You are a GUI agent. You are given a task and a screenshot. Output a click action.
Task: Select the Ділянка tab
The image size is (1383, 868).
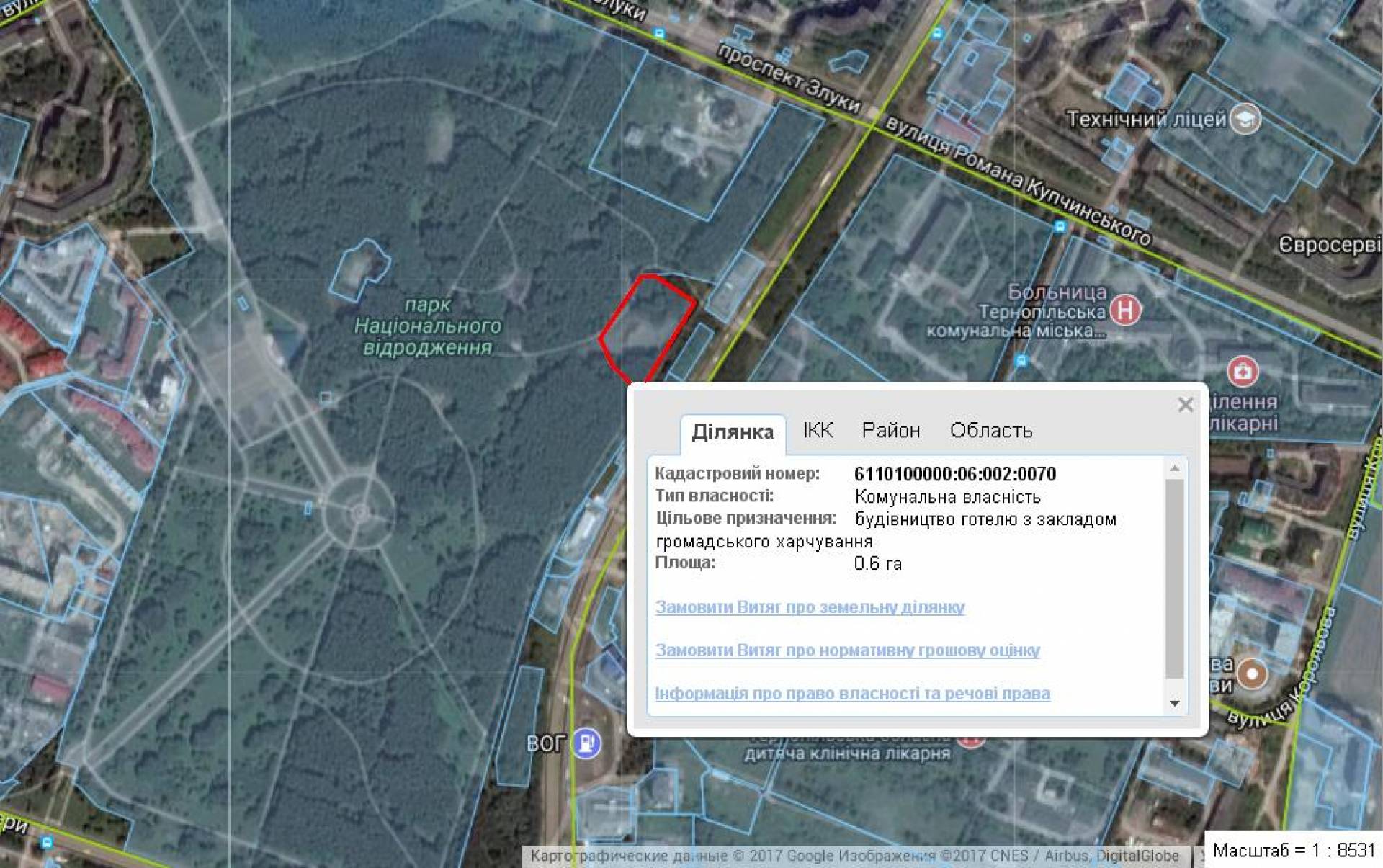click(733, 432)
